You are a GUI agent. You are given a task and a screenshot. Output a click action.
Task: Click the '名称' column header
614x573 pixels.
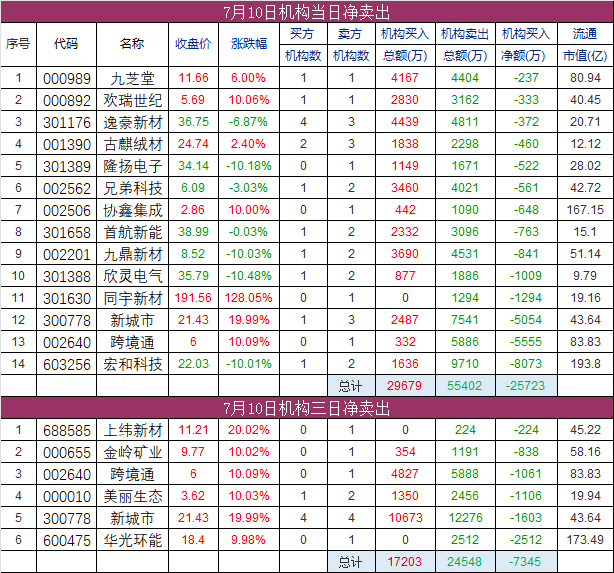coord(132,44)
